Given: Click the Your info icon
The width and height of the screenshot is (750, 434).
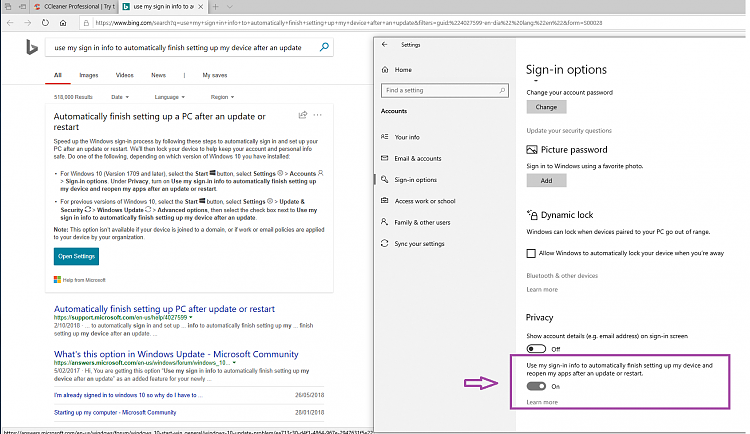Looking at the screenshot, I should tap(385, 137).
